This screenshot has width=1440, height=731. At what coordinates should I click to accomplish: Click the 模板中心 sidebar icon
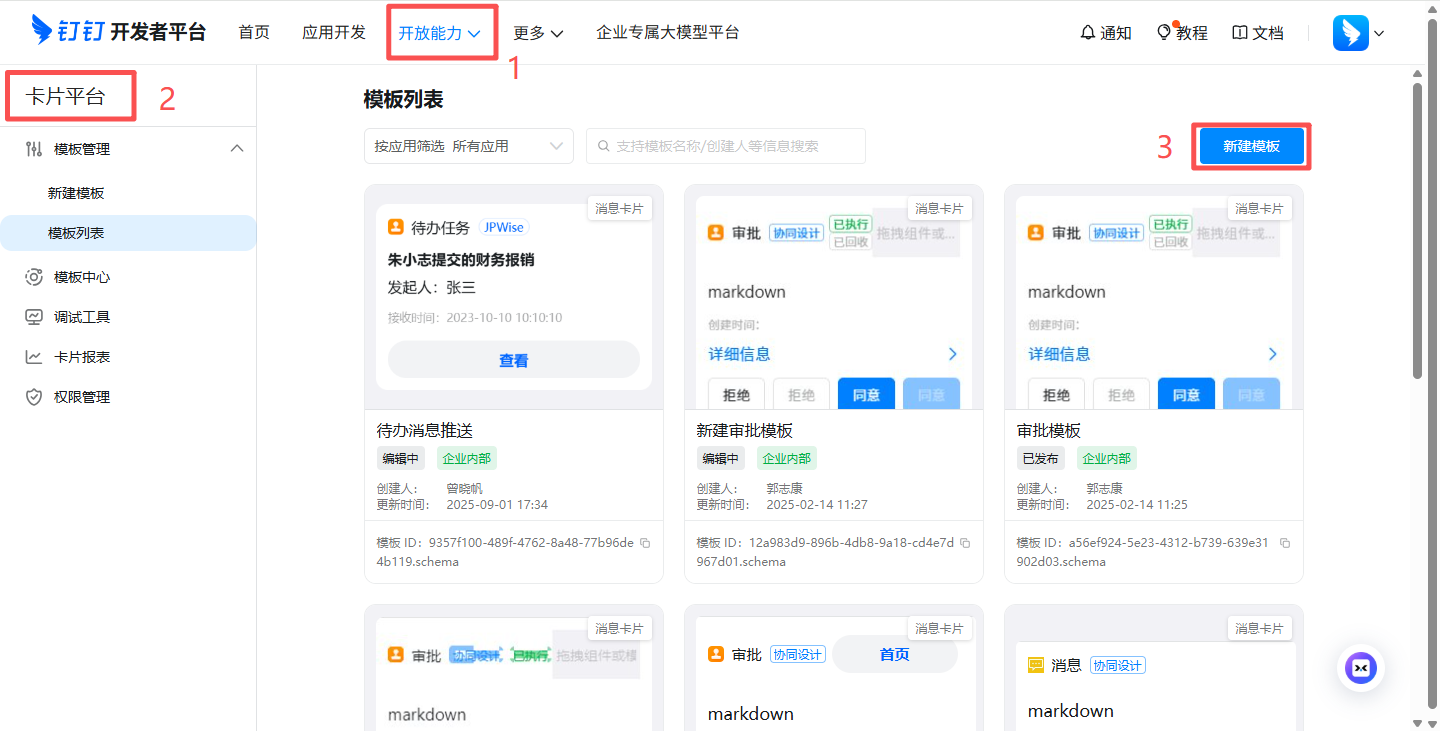34,277
